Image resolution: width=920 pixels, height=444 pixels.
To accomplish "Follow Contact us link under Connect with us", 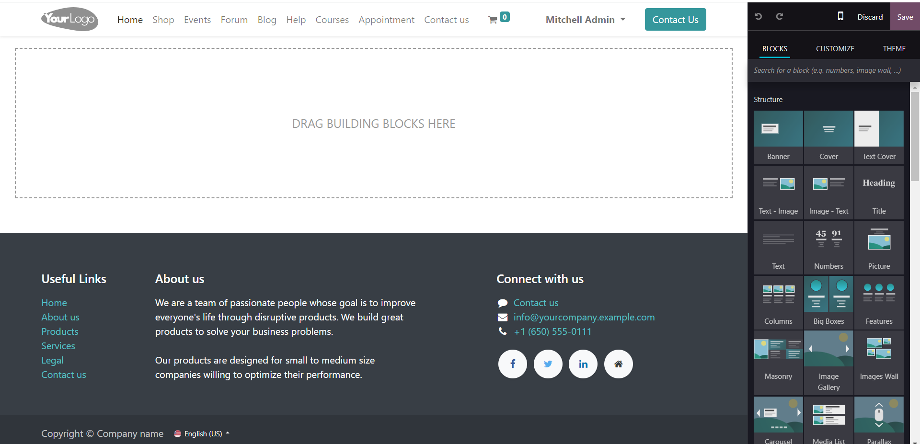I will pos(536,303).
